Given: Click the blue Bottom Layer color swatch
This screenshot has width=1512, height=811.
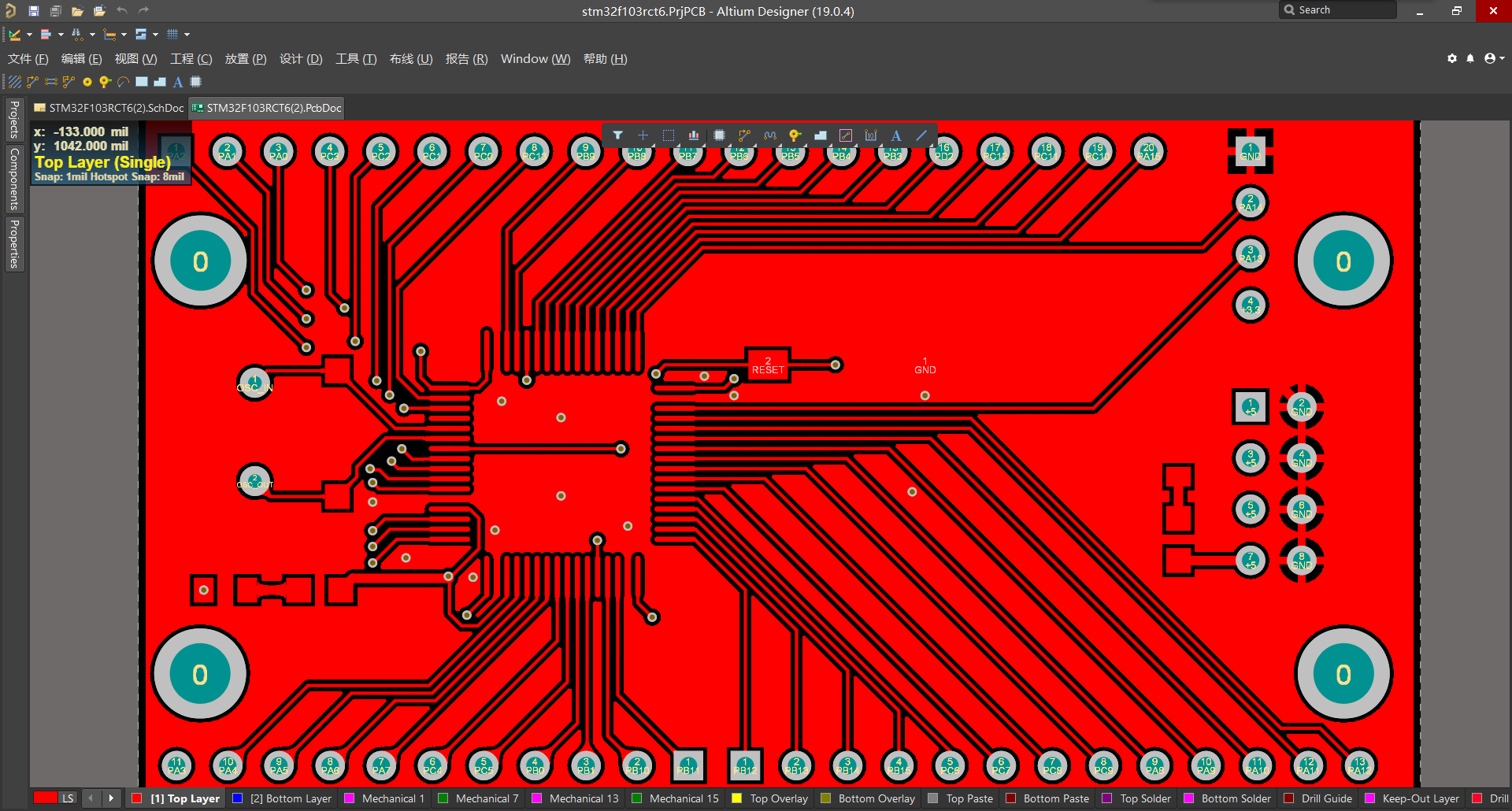Looking at the screenshot, I should 237,798.
